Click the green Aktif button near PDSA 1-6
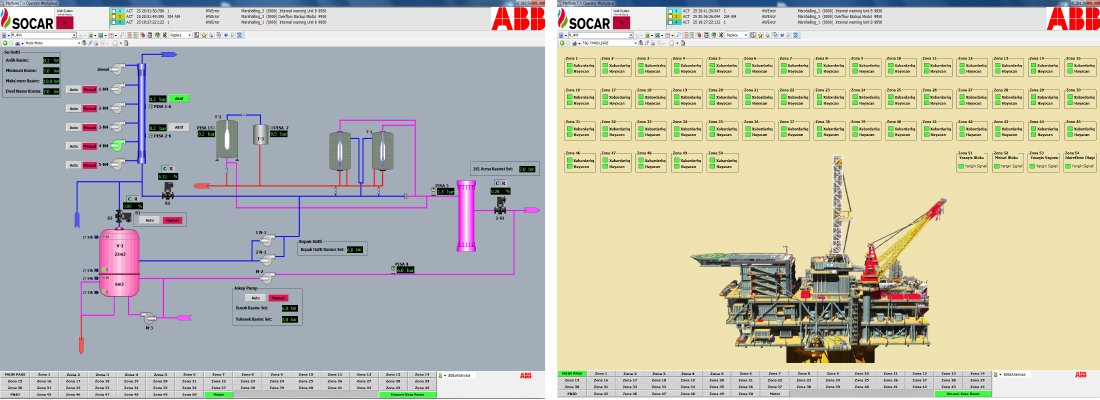The width and height of the screenshot is (1100, 400). (x=177, y=99)
